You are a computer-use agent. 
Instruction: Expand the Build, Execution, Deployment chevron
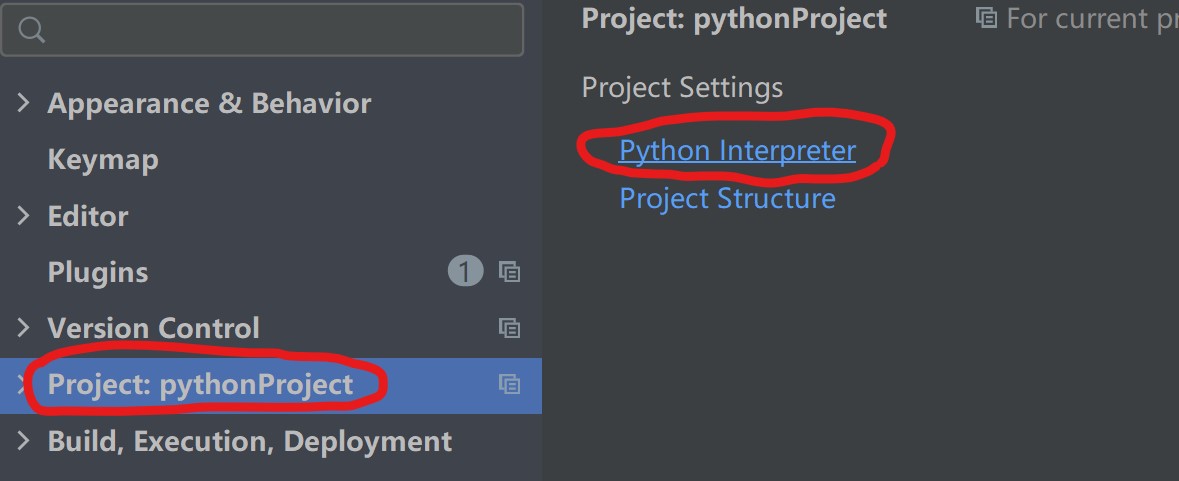(24, 441)
